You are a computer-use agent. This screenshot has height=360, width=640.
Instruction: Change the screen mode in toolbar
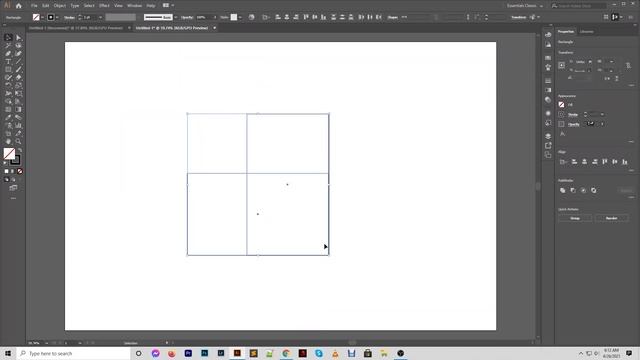(x=13, y=188)
